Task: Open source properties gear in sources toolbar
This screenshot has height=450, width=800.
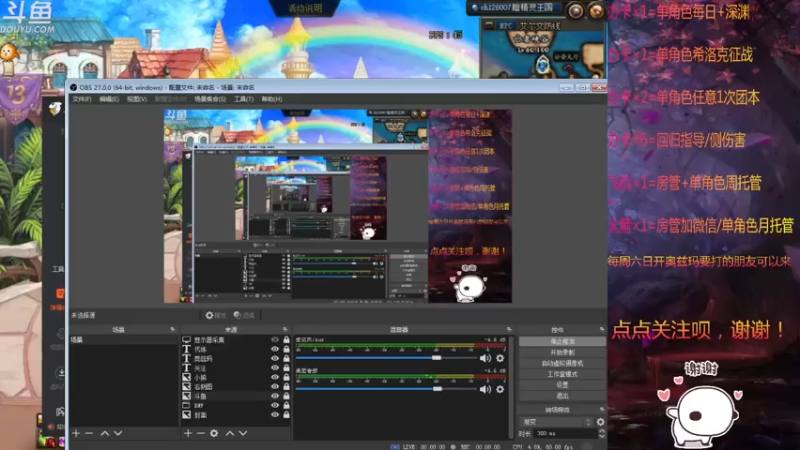Action: [214, 433]
